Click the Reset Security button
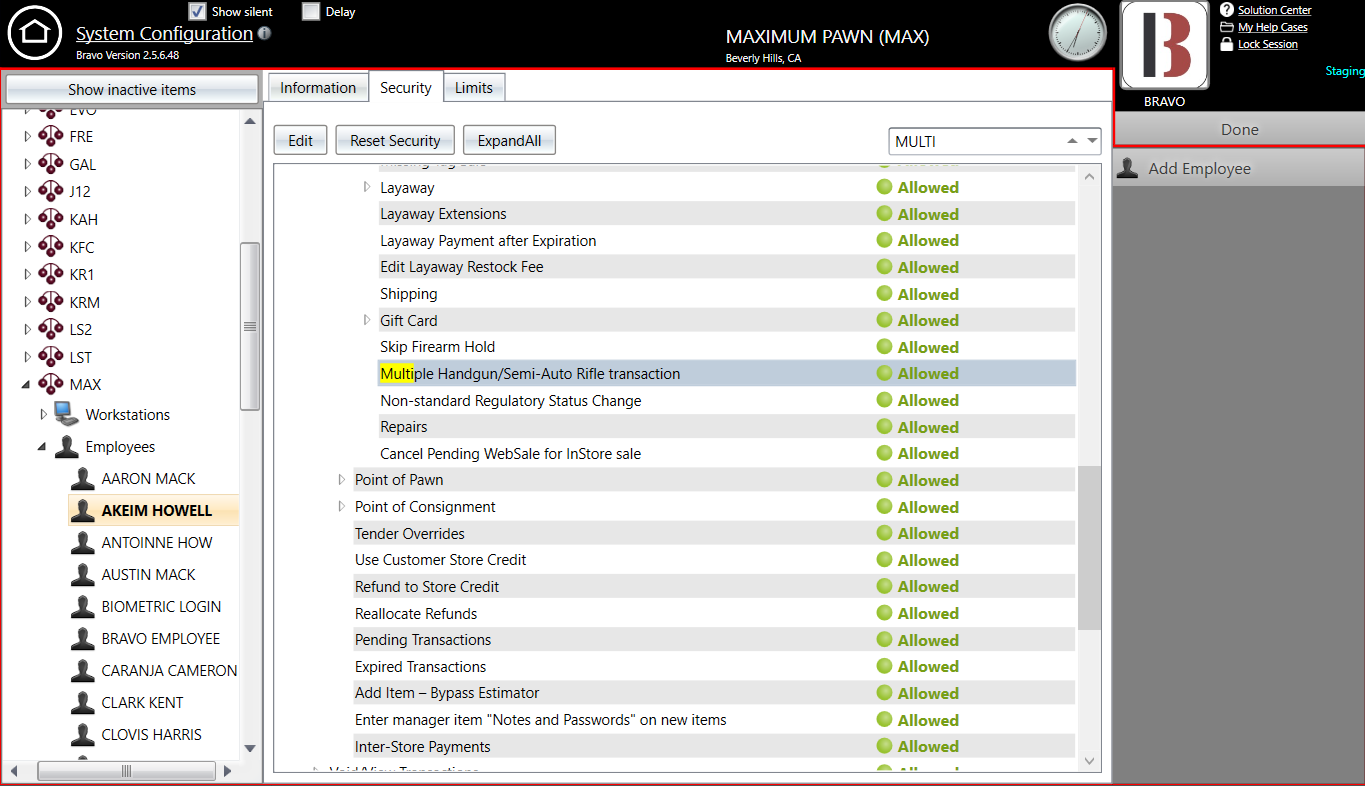 [395, 141]
